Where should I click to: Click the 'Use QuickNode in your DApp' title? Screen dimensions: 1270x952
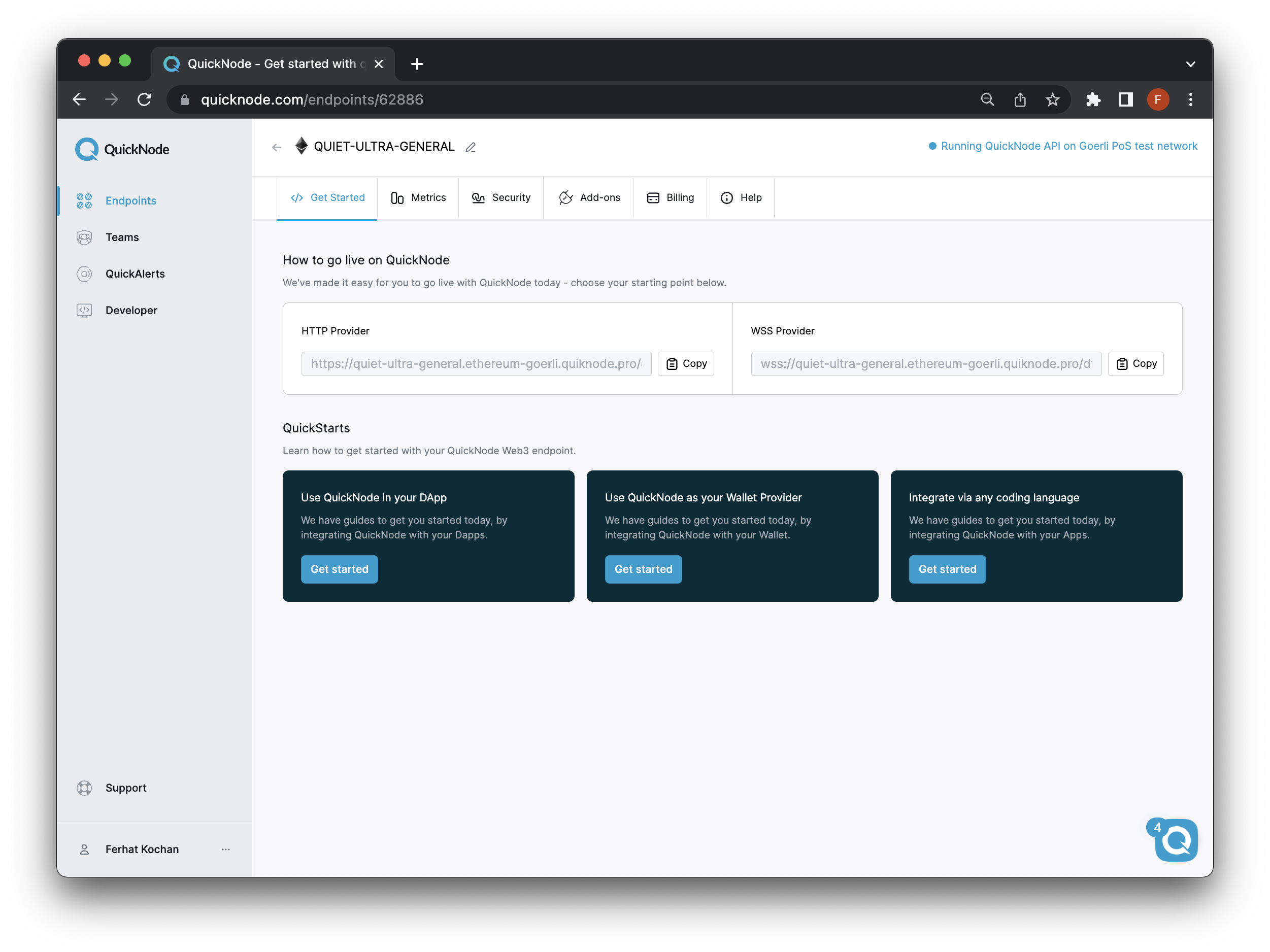[374, 497]
